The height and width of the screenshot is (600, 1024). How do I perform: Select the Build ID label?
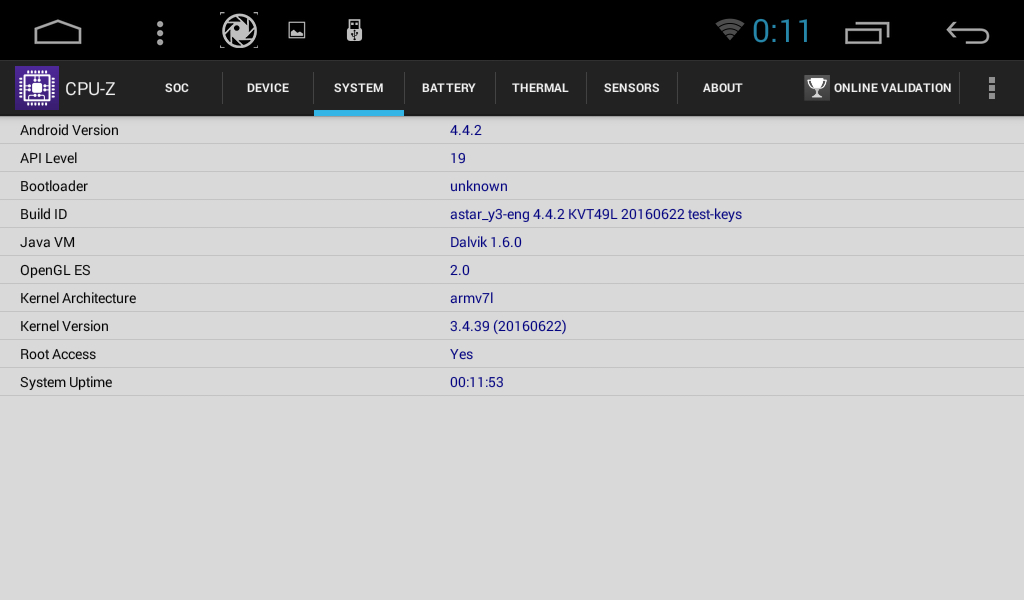click(44, 214)
